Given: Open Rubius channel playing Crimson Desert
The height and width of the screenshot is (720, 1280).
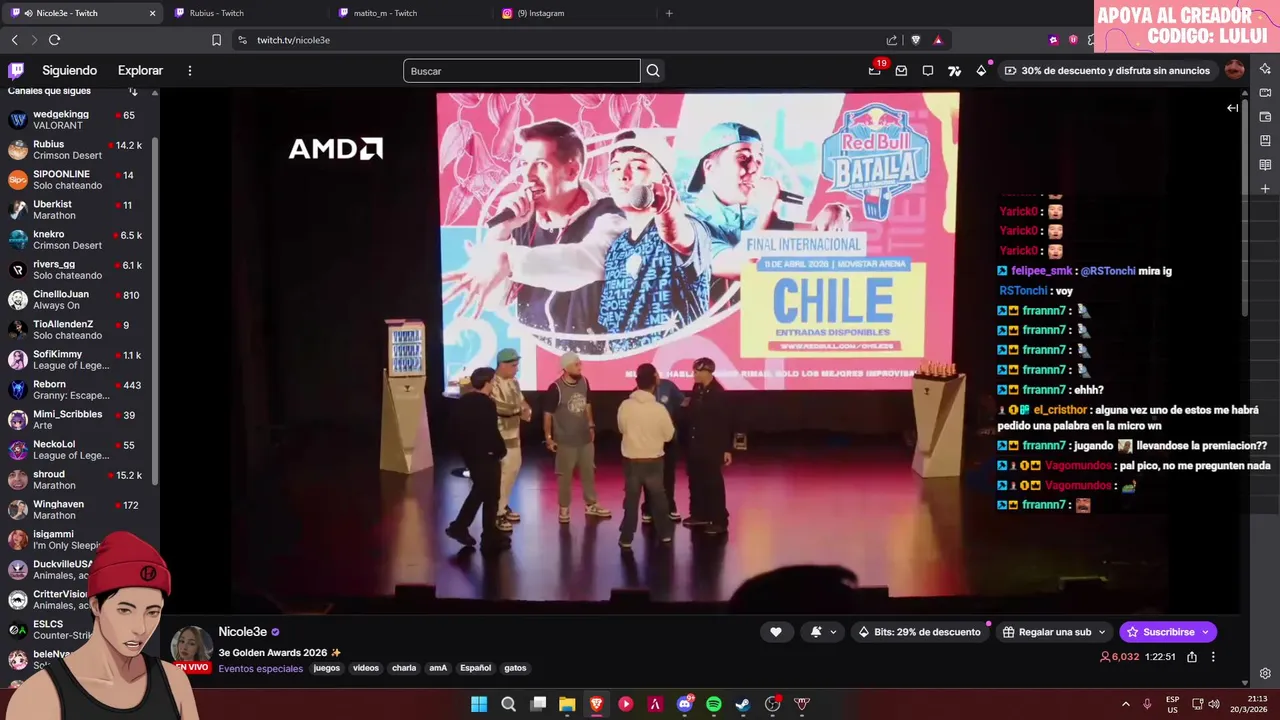Looking at the screenshot, I should [x=78, y=150].
